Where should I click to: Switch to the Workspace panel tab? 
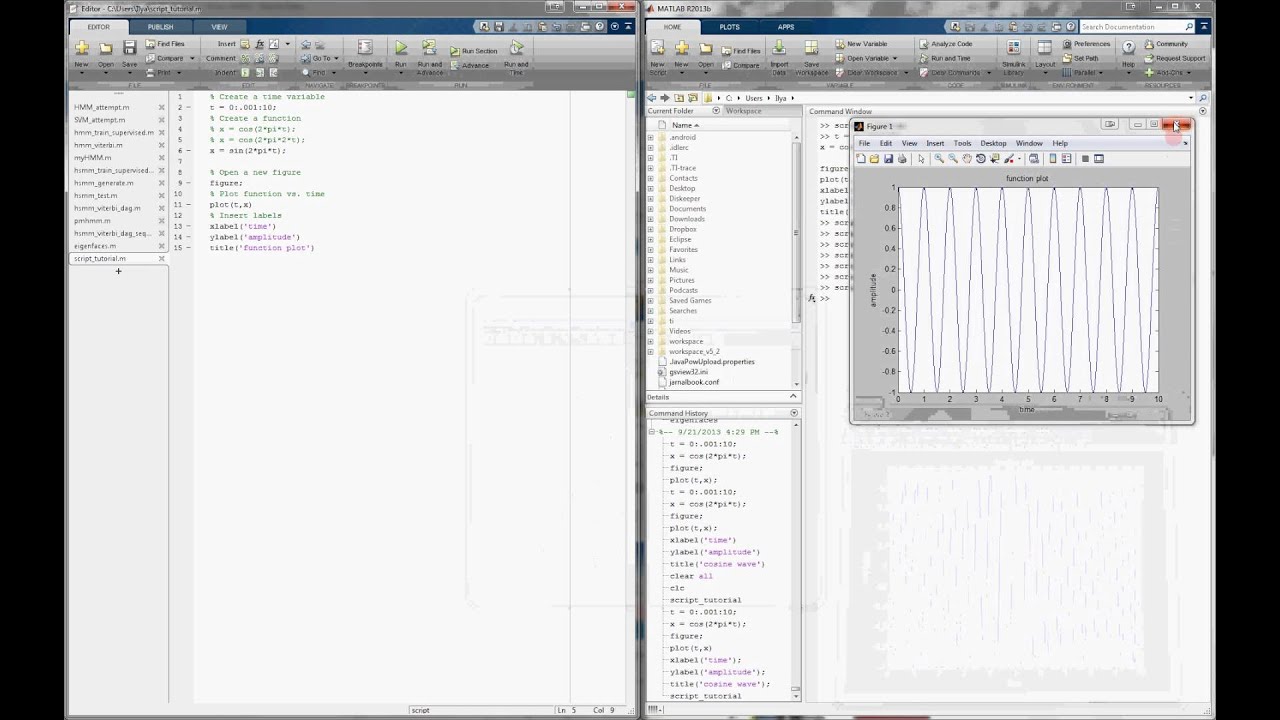click(743, 111)
